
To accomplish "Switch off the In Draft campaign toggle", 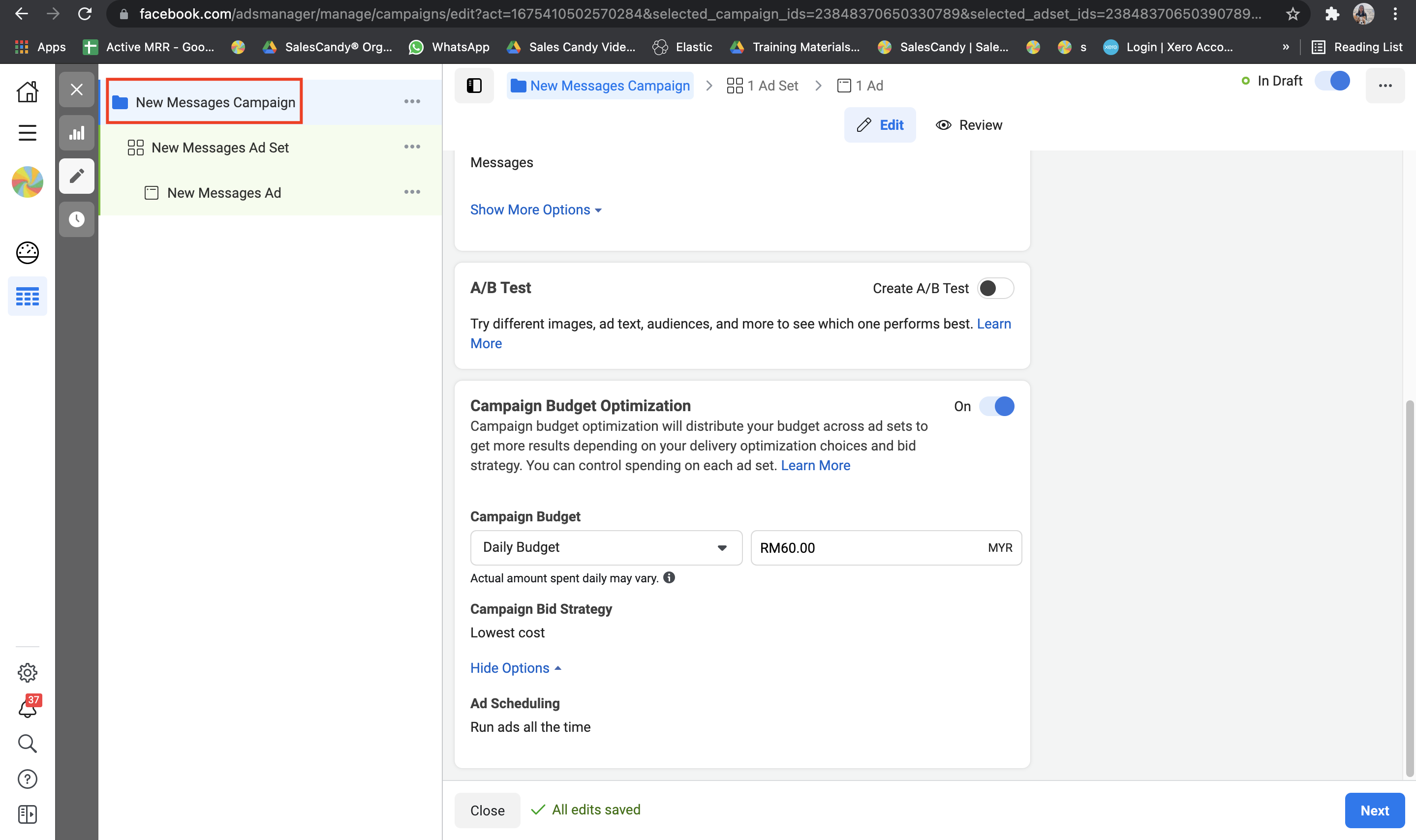I will click(1332, 81).
